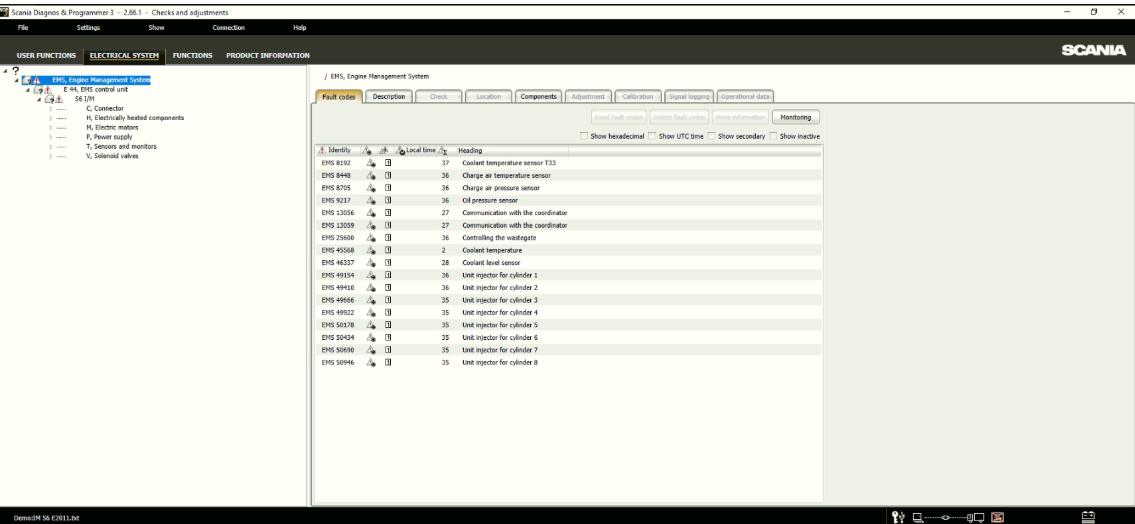Click the count box icon in the EMS 45568 row
Image resolution: width=1135 pixels, height=524 pixels.
[x=388, y=250]
